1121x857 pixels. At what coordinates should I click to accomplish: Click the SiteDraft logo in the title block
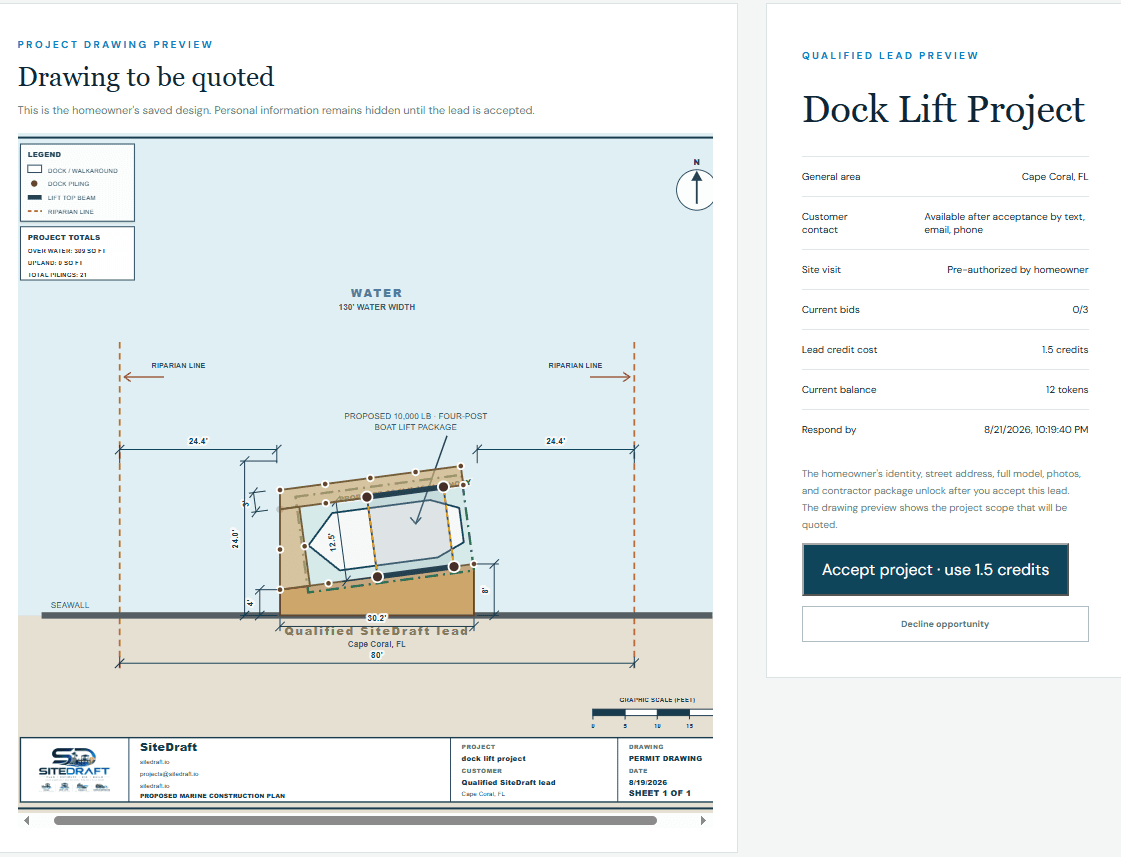74,769
